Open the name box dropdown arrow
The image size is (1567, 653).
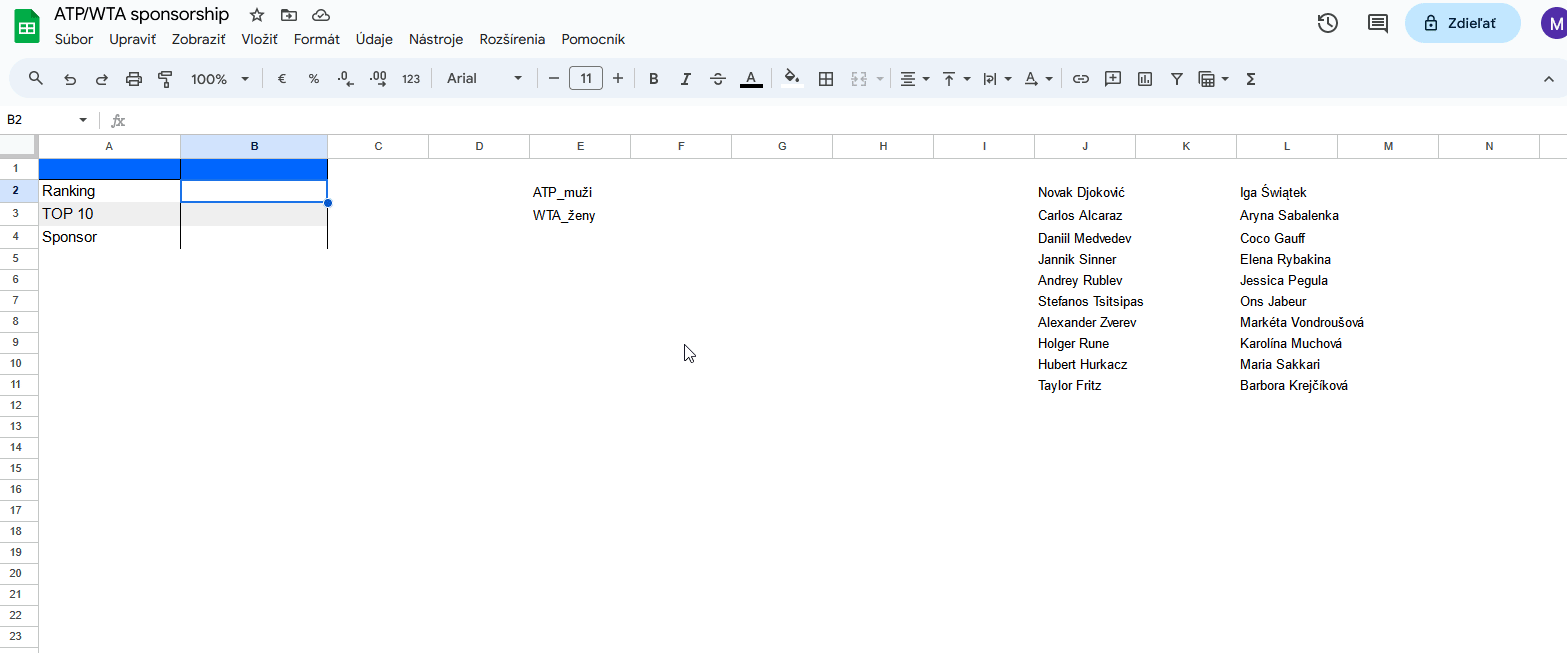pyautogui.click(x=83, y=120)
